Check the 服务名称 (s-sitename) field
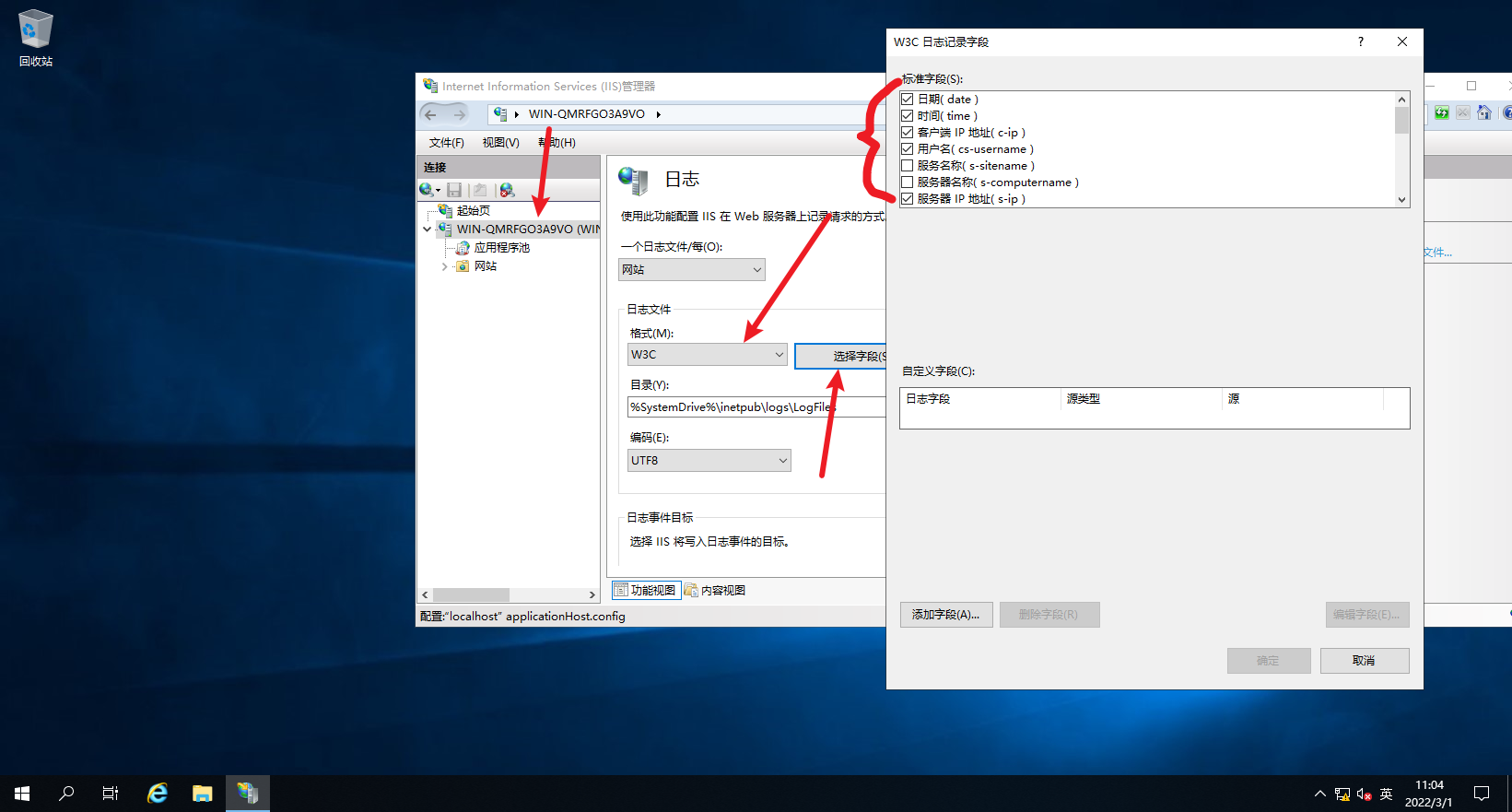The image size is (1512, 812). pyautogui.click(x=908, y=166)
